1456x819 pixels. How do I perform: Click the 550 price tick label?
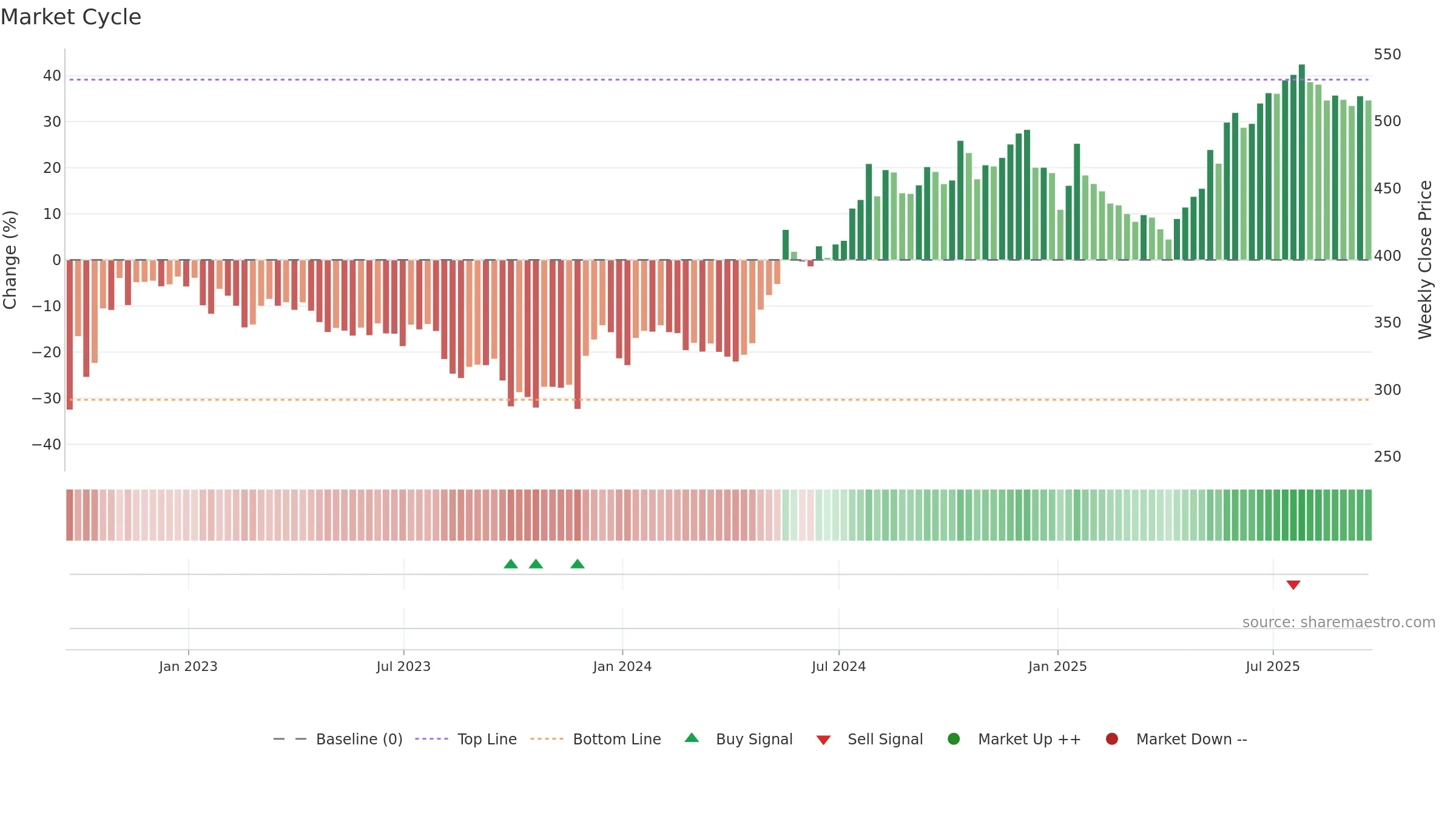[1387, 55]
